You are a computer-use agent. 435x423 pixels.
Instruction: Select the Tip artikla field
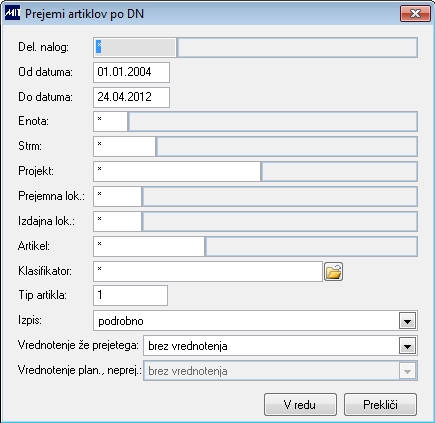pyautogui.click(x=130, y=295)
